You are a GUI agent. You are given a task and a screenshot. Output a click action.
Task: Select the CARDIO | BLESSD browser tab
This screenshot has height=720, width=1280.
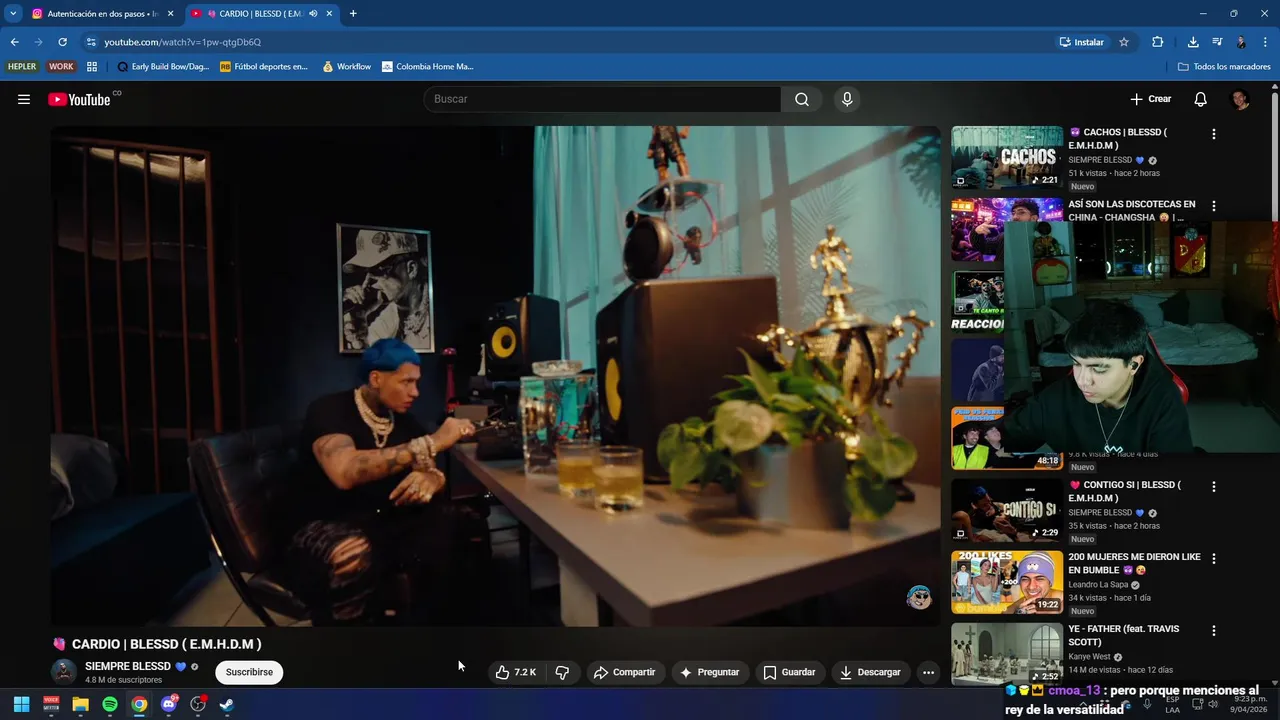(x=260, y=14)
